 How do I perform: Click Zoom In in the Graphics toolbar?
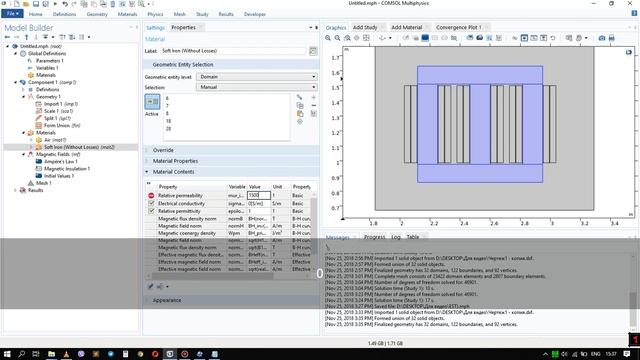point(328,38)
